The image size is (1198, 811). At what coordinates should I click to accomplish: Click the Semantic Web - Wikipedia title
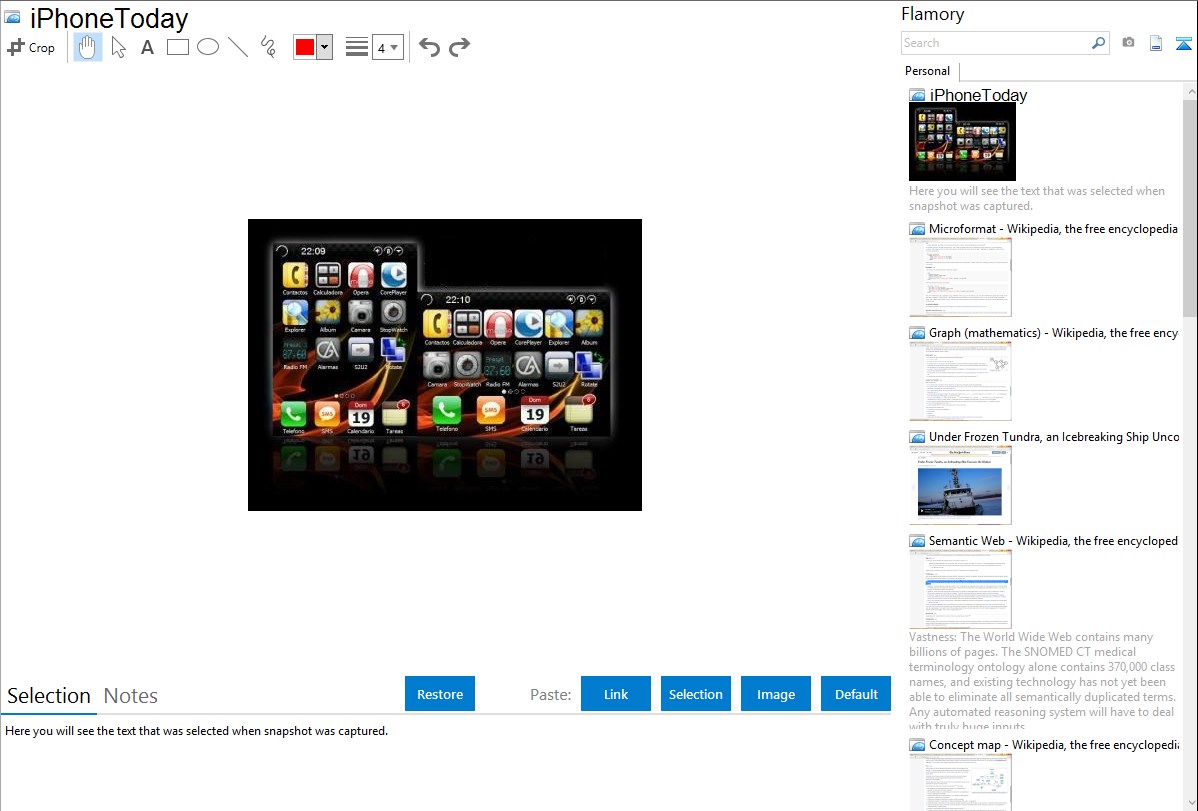tap(1053, 540)
